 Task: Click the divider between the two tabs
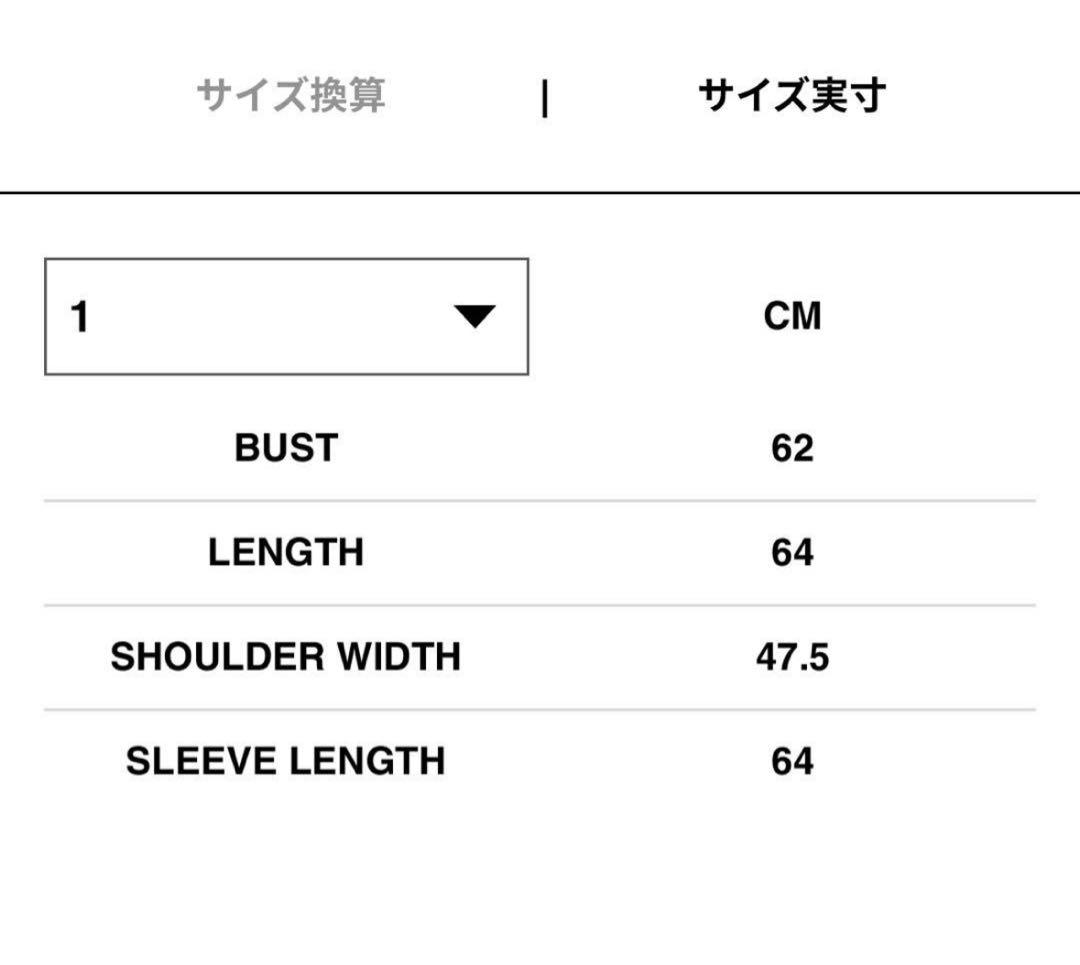543,96
